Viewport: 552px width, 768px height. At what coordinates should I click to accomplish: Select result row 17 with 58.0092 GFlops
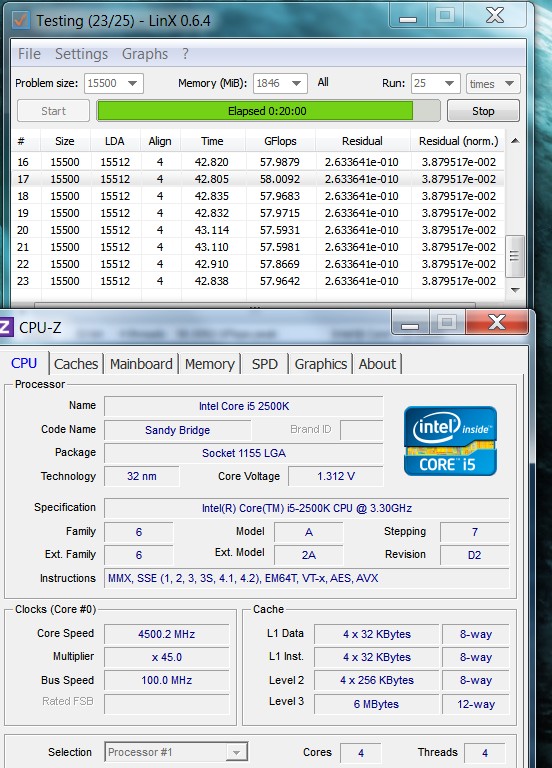coord(258,179)
